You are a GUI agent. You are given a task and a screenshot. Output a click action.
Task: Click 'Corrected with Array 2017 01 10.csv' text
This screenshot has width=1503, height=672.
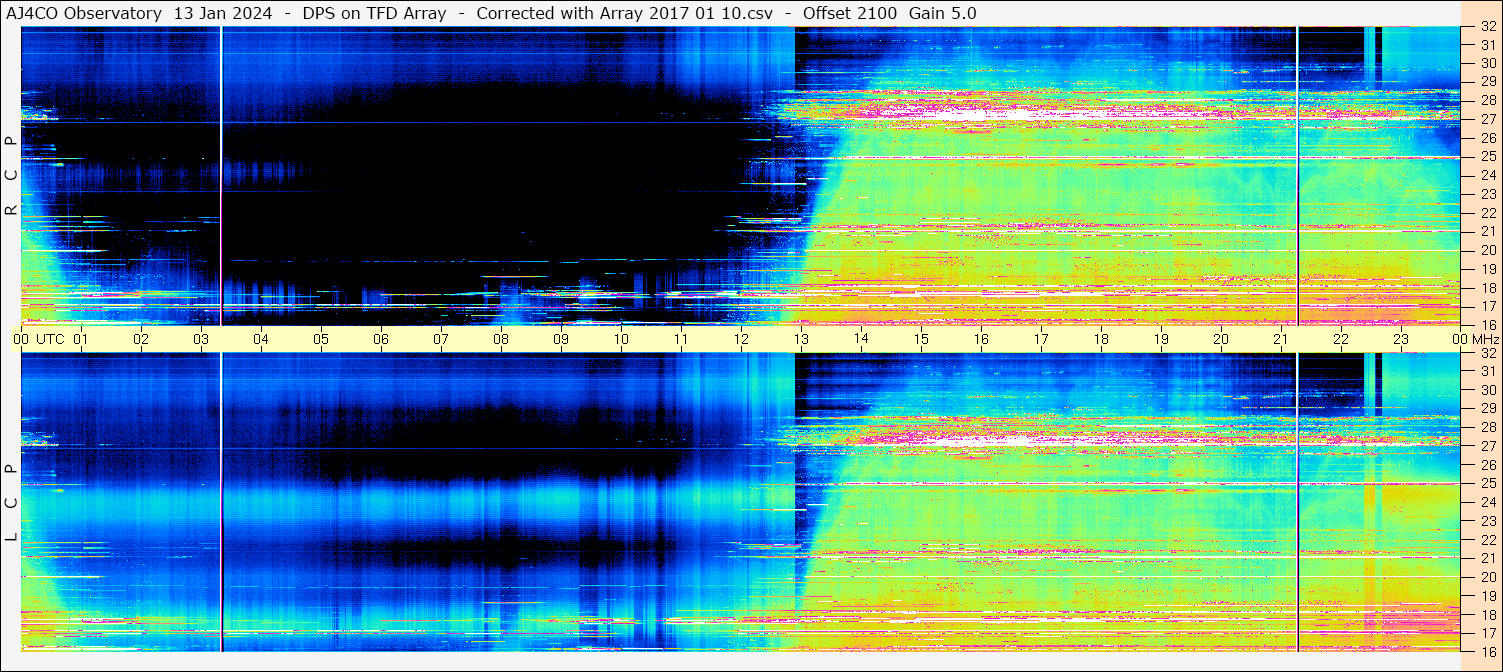pos(624,13)
